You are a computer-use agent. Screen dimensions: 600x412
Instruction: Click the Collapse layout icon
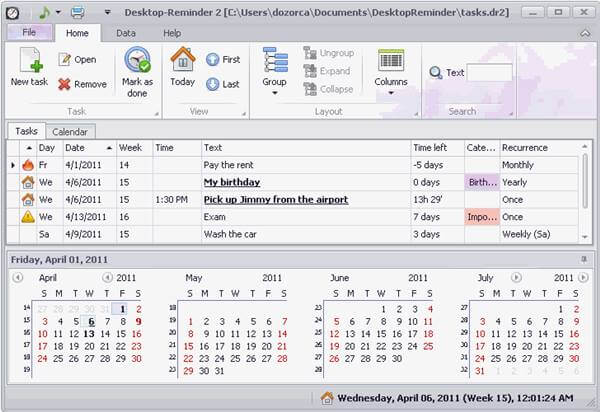click(x=310, y=89)
